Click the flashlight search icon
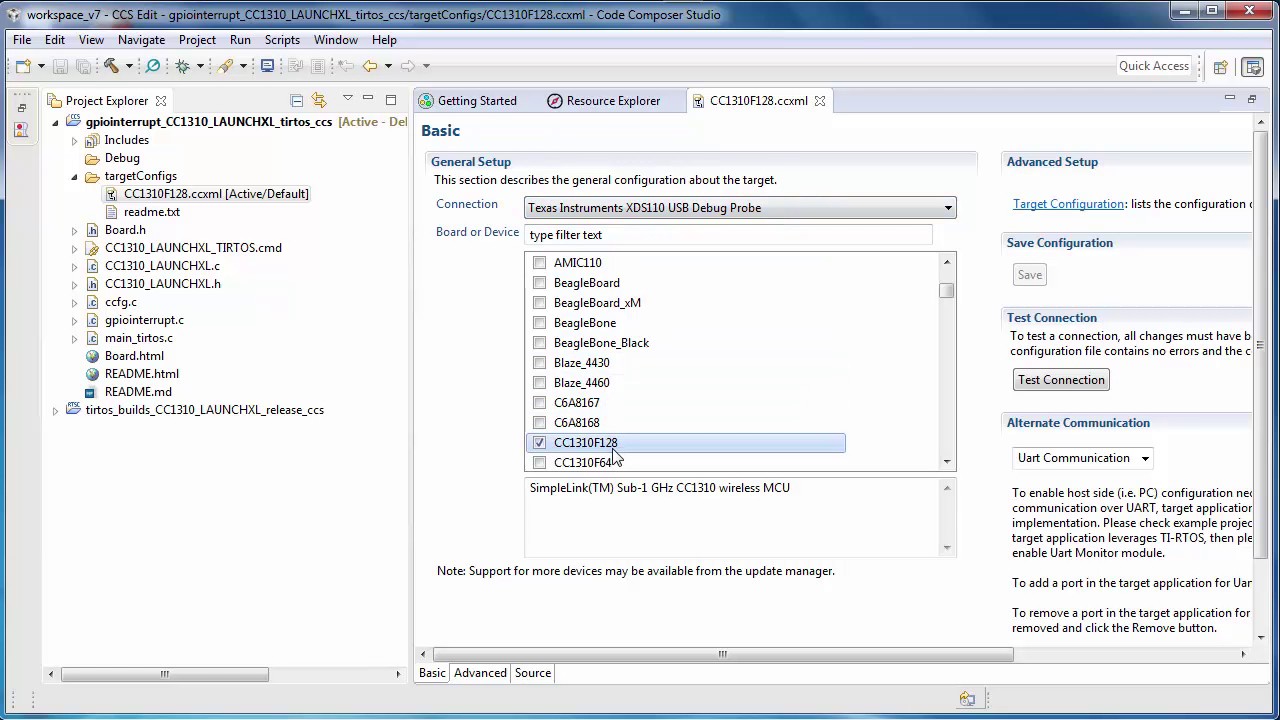 pos(225,66)
